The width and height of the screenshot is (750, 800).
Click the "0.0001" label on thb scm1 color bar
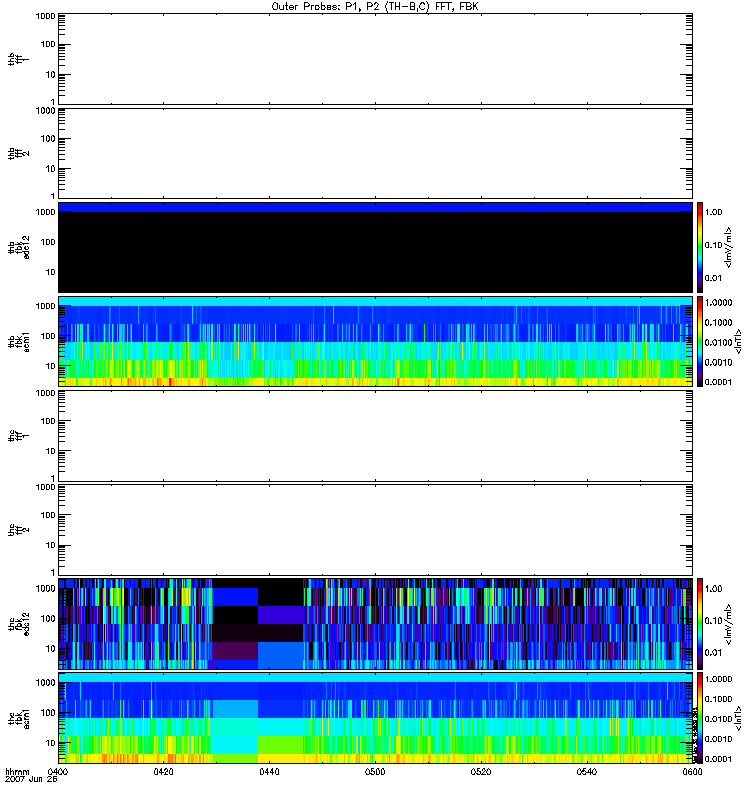point(718,382)
